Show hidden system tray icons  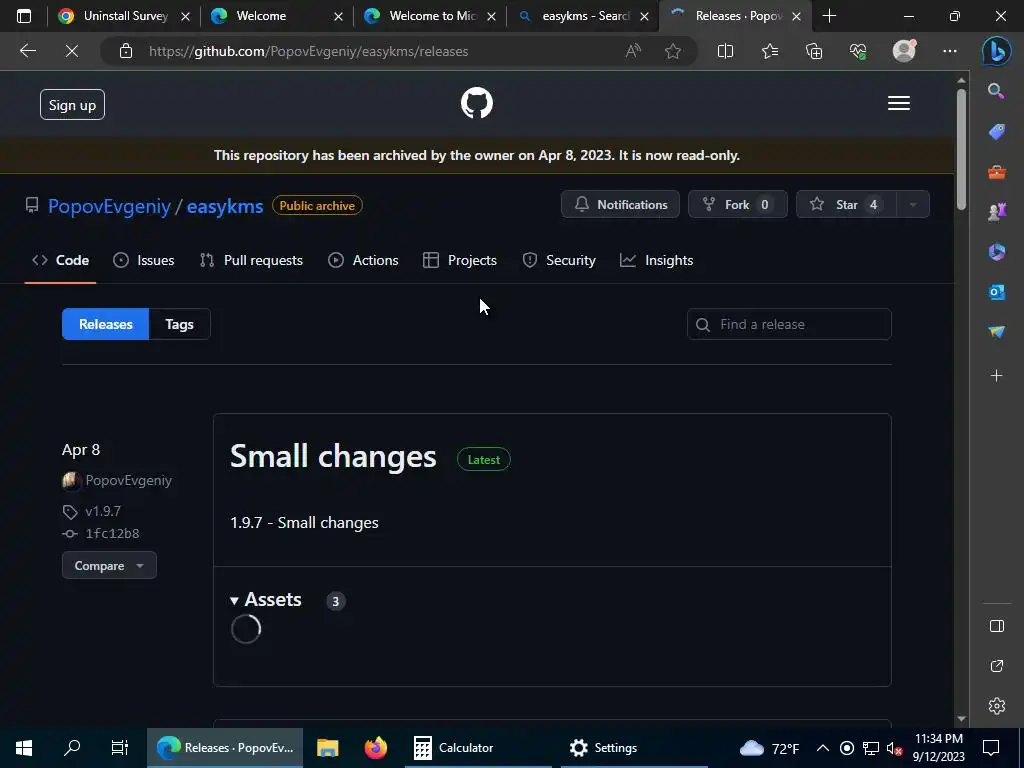(823, 748)
